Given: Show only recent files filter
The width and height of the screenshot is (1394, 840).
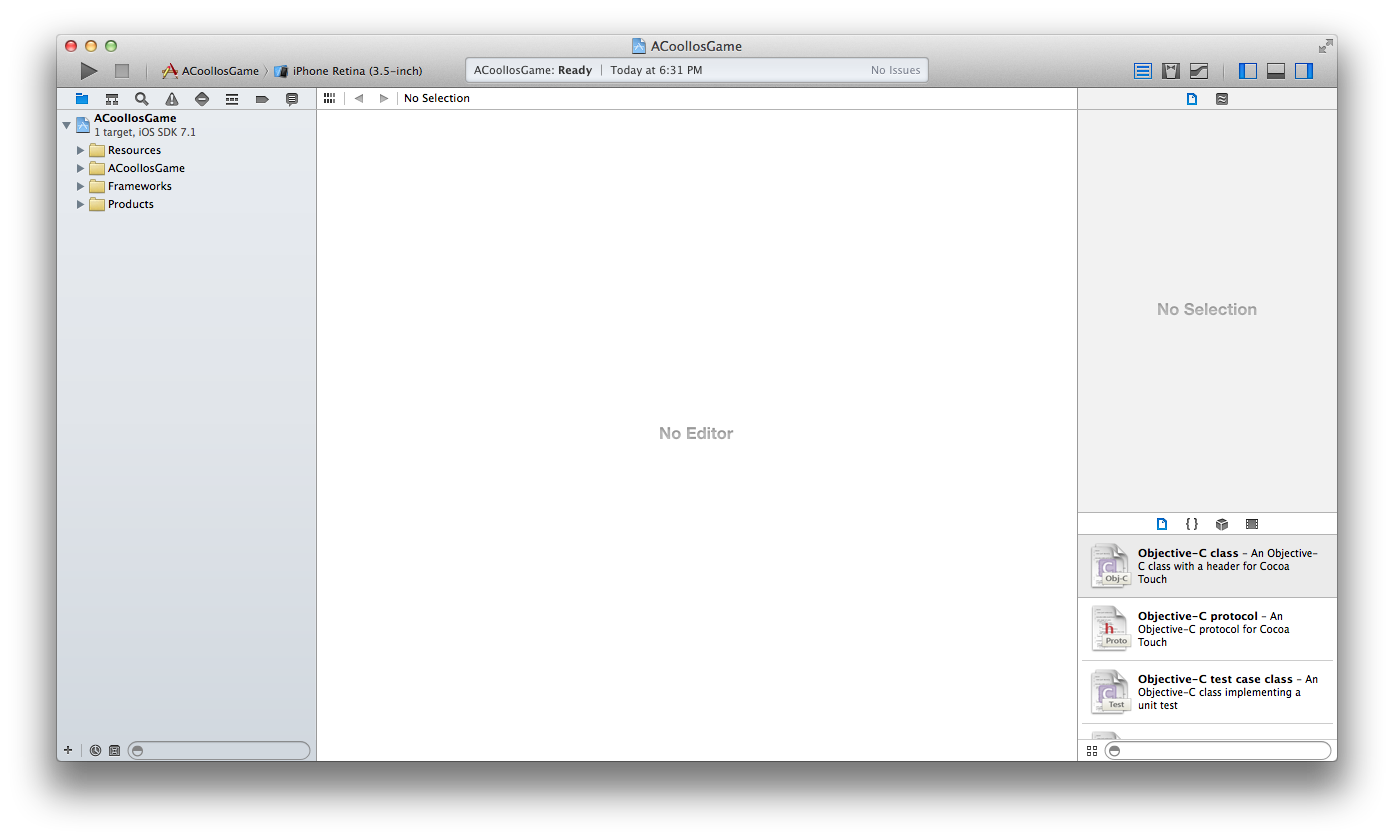Looking at the screenshot, I should click(95, 750).
